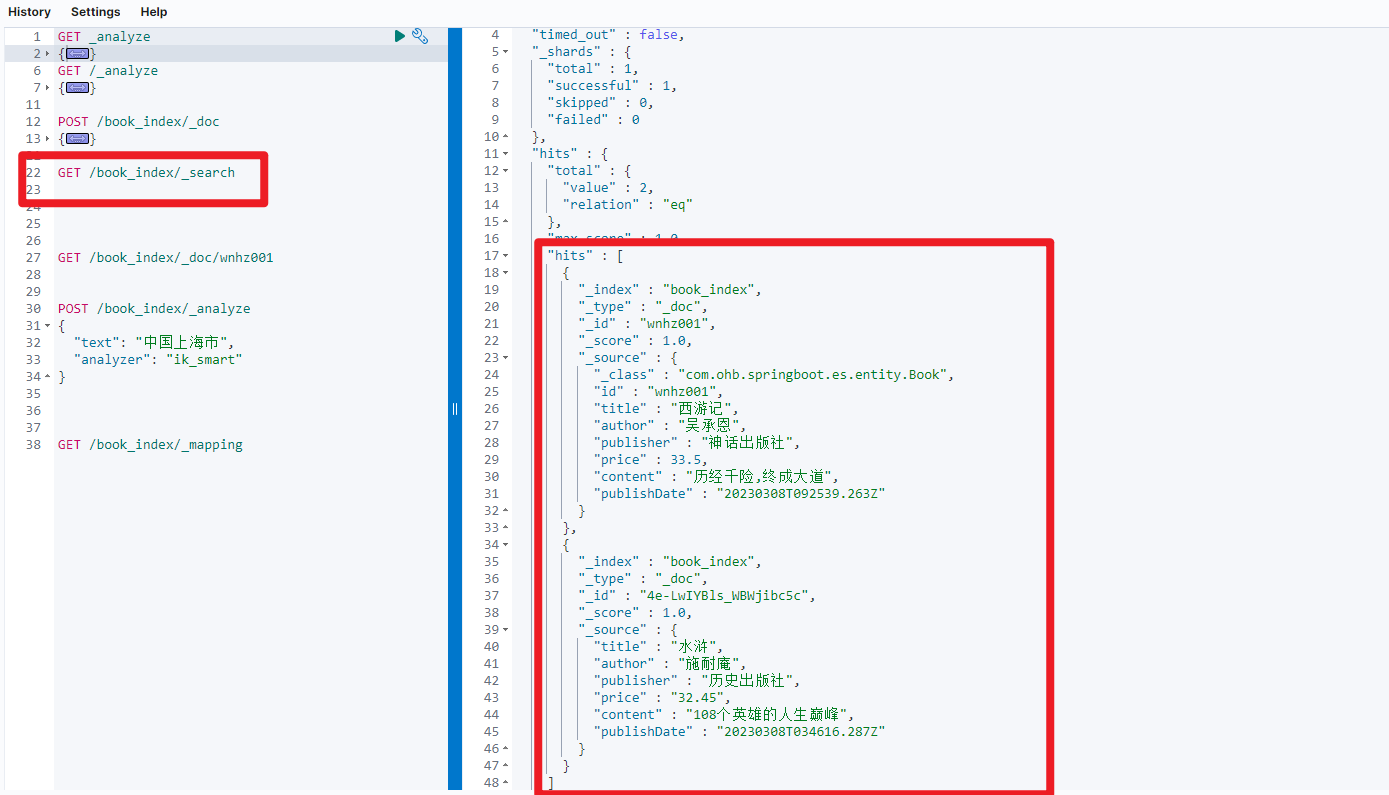Click the "successful" : 1 output line

tap(612, 85)
